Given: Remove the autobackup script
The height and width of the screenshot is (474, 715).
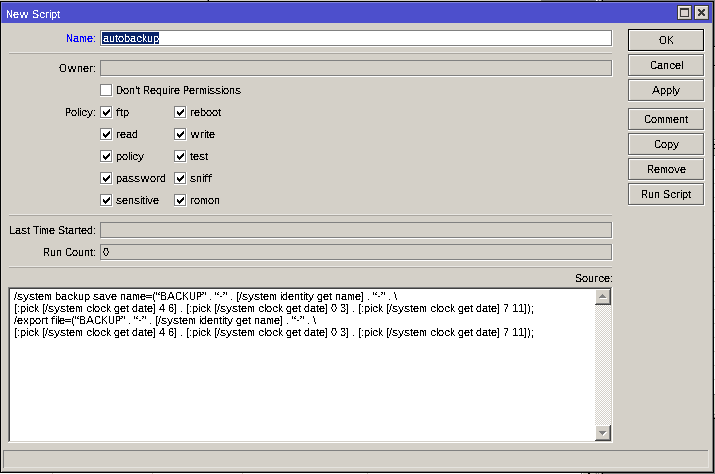Looking at the screenshot, I should 665,169.
